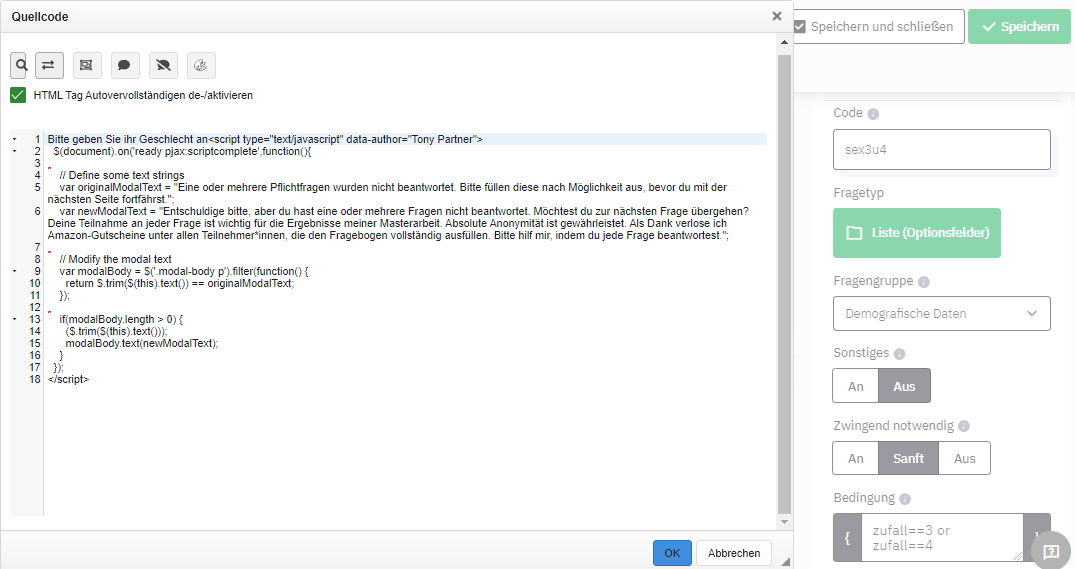Image resolution: width=1075 pixels, height=569 pixels.
Task: Open the search tool in source editor
Action: pyautogui.click(x=19, y=65)
